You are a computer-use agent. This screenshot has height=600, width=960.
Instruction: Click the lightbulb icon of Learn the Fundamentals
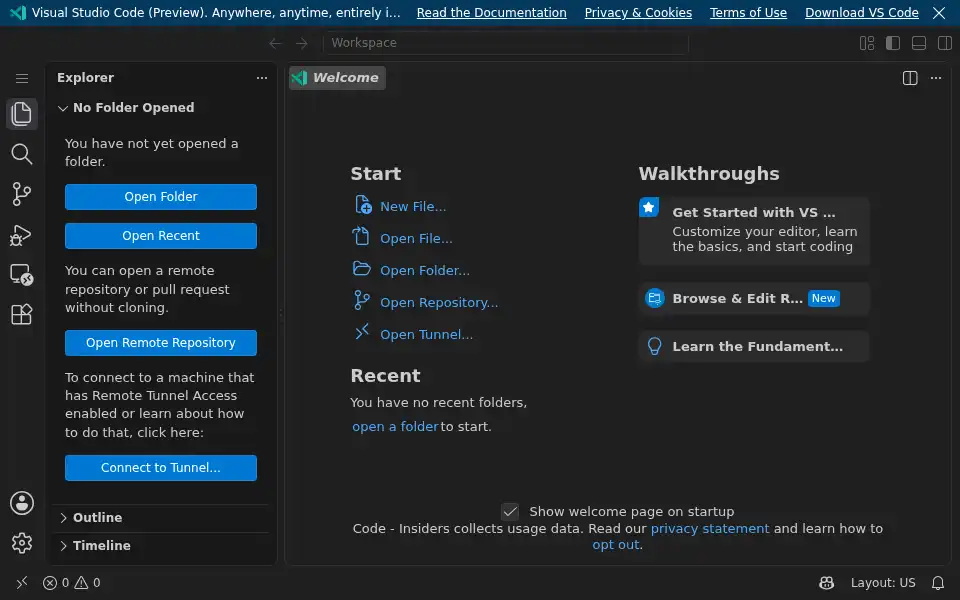point(654,347)
